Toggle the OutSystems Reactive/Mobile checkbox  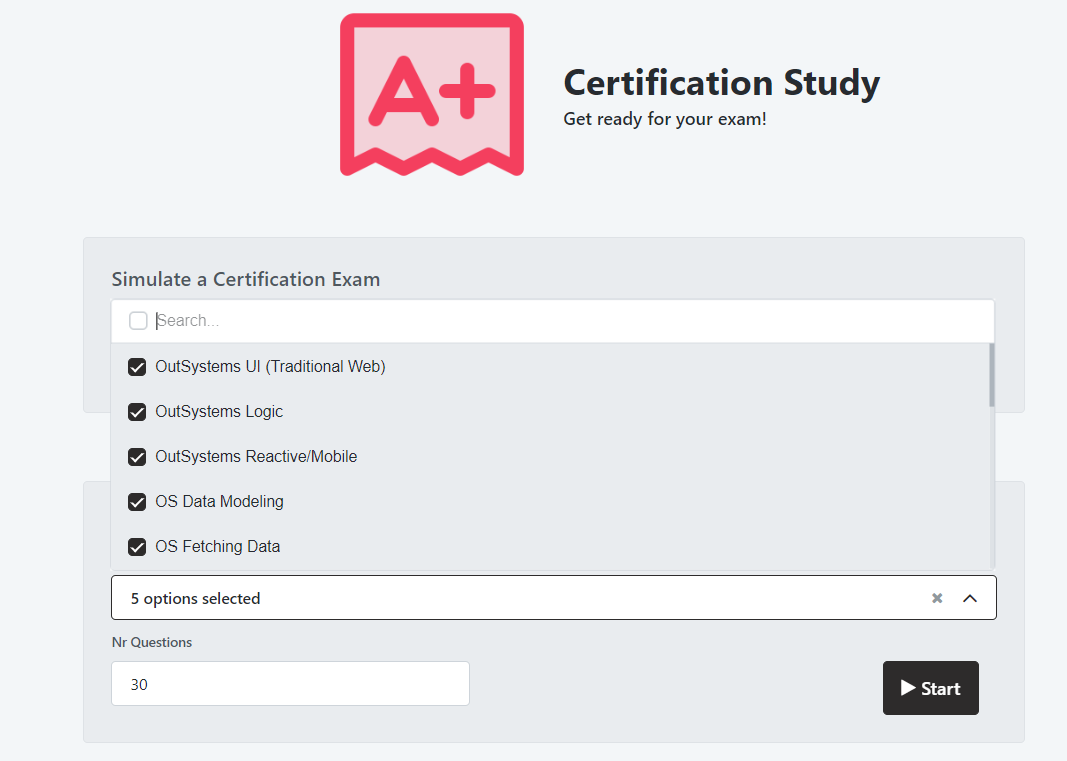[138, 457]
